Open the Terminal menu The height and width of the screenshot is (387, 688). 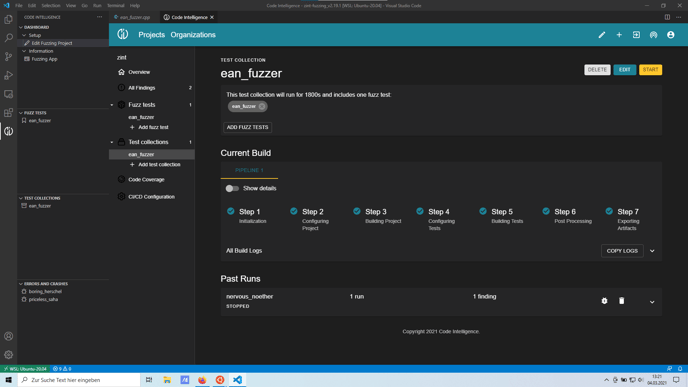[116, 6]
